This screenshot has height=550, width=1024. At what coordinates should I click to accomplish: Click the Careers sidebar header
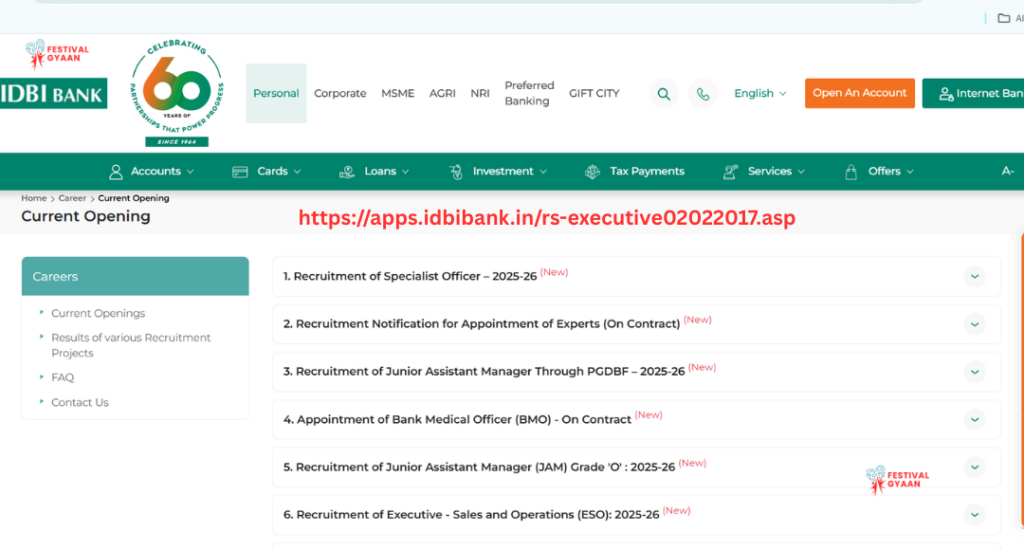[135, 276]
